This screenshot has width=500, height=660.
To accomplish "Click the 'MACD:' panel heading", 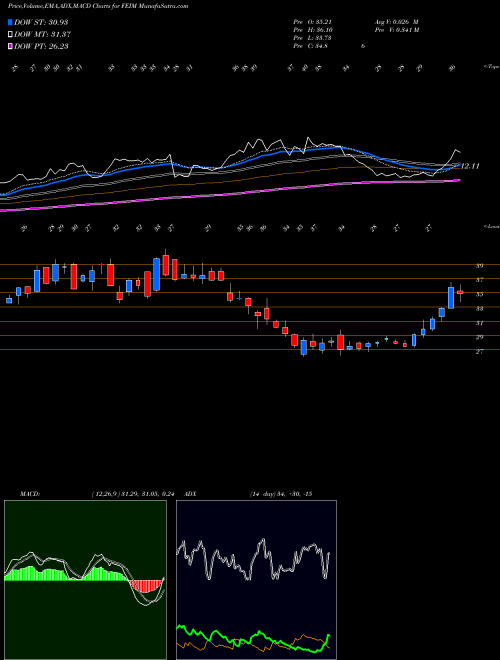I will [29, 494].
